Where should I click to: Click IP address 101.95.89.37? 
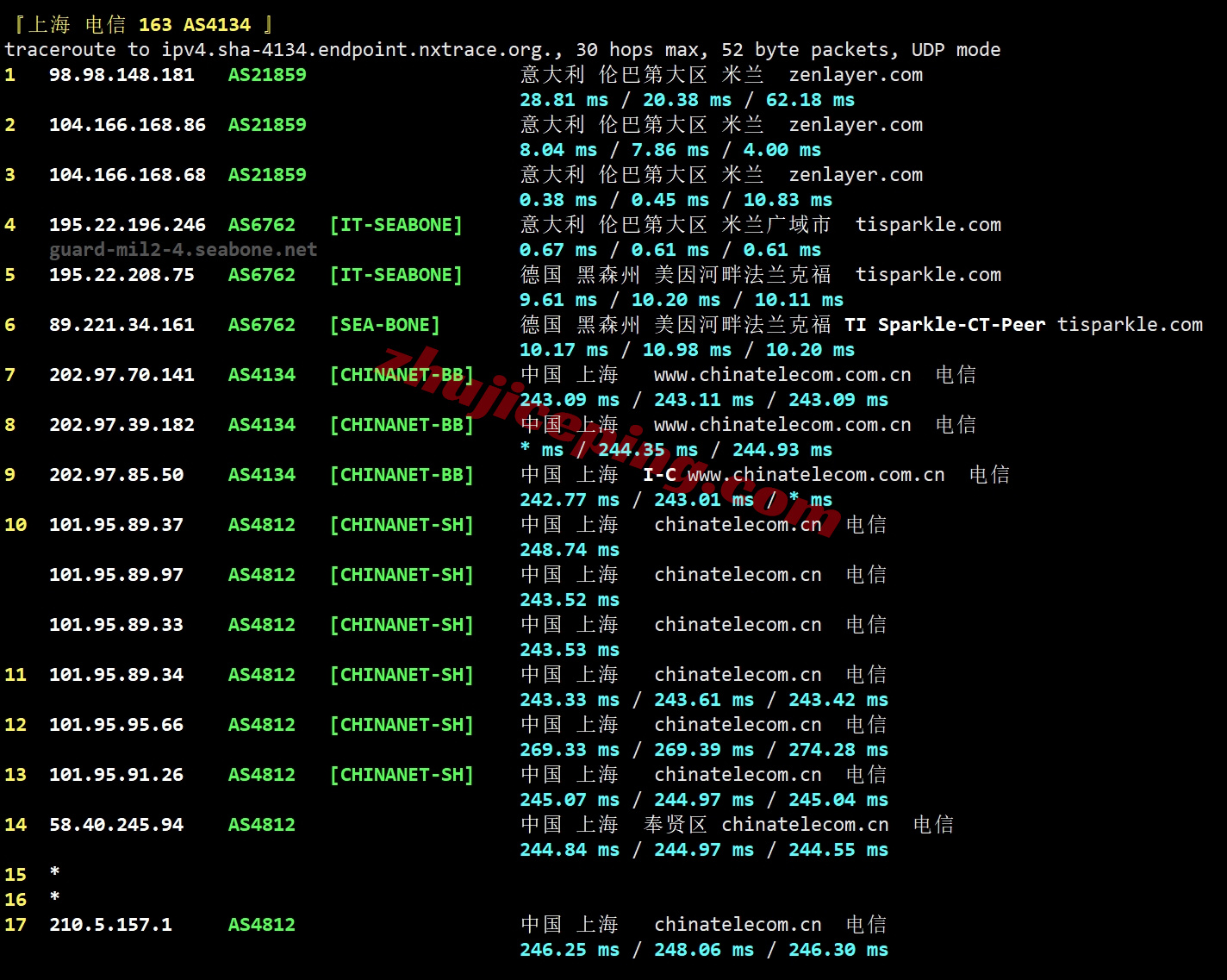(x=116, y=525)
